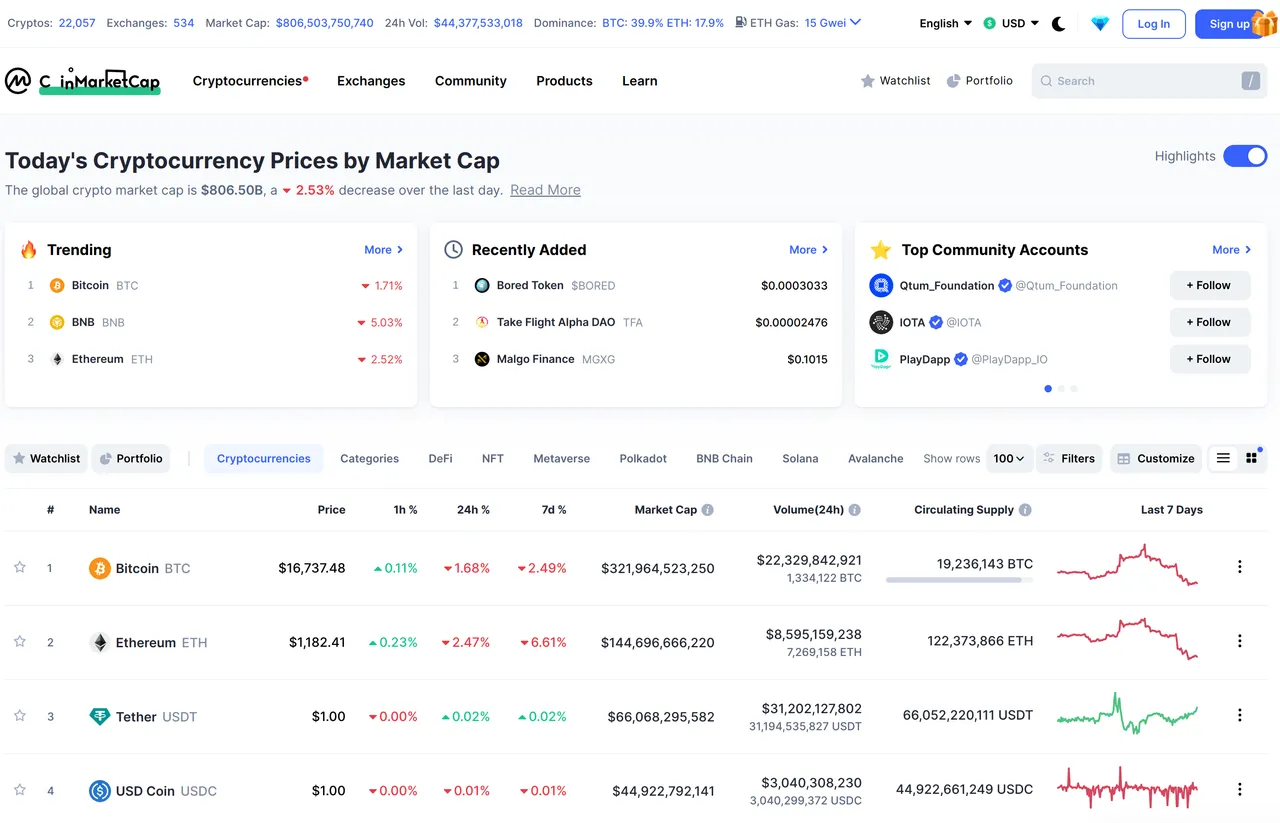Click second carousel dot in community card
This screenshot has width=1280, height=823.
pyautogui.click(x=1061, y=389)
